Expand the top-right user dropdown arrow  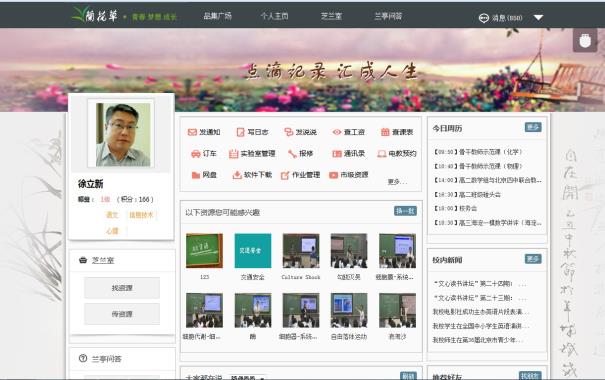538,17
